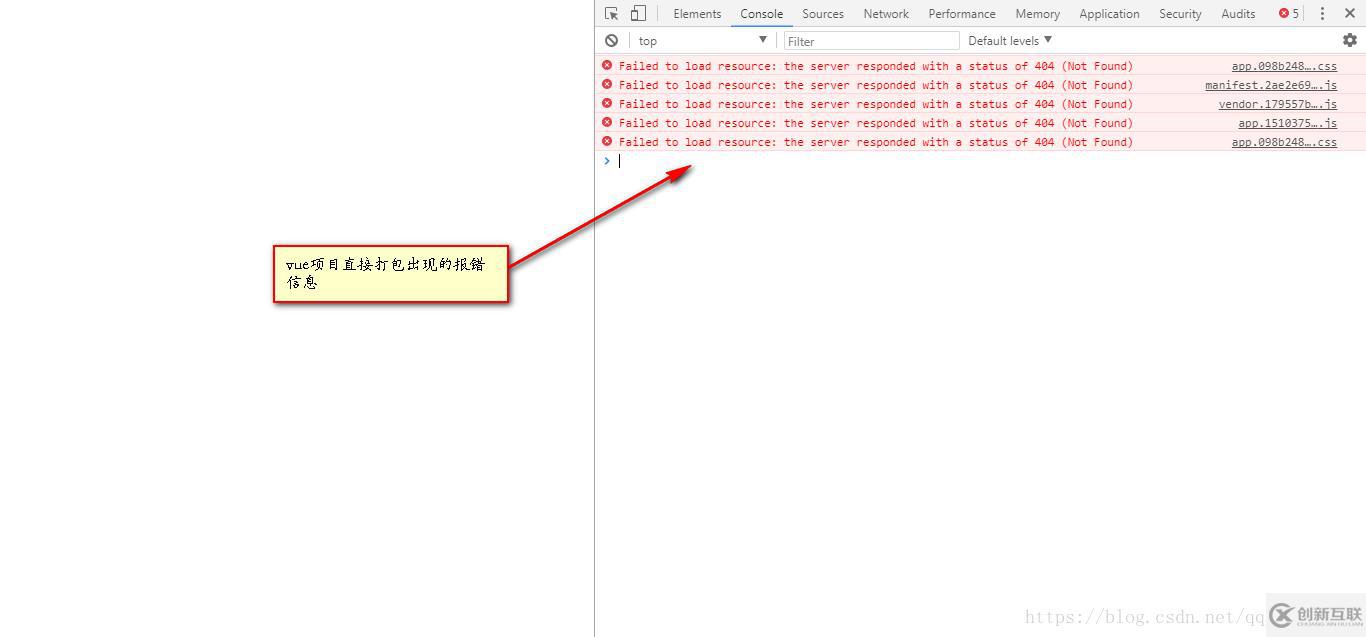Click error icon on app.1510375 row
This screenshot has width=1366, height=637.
pyautogui.click(x=607, y=122)
